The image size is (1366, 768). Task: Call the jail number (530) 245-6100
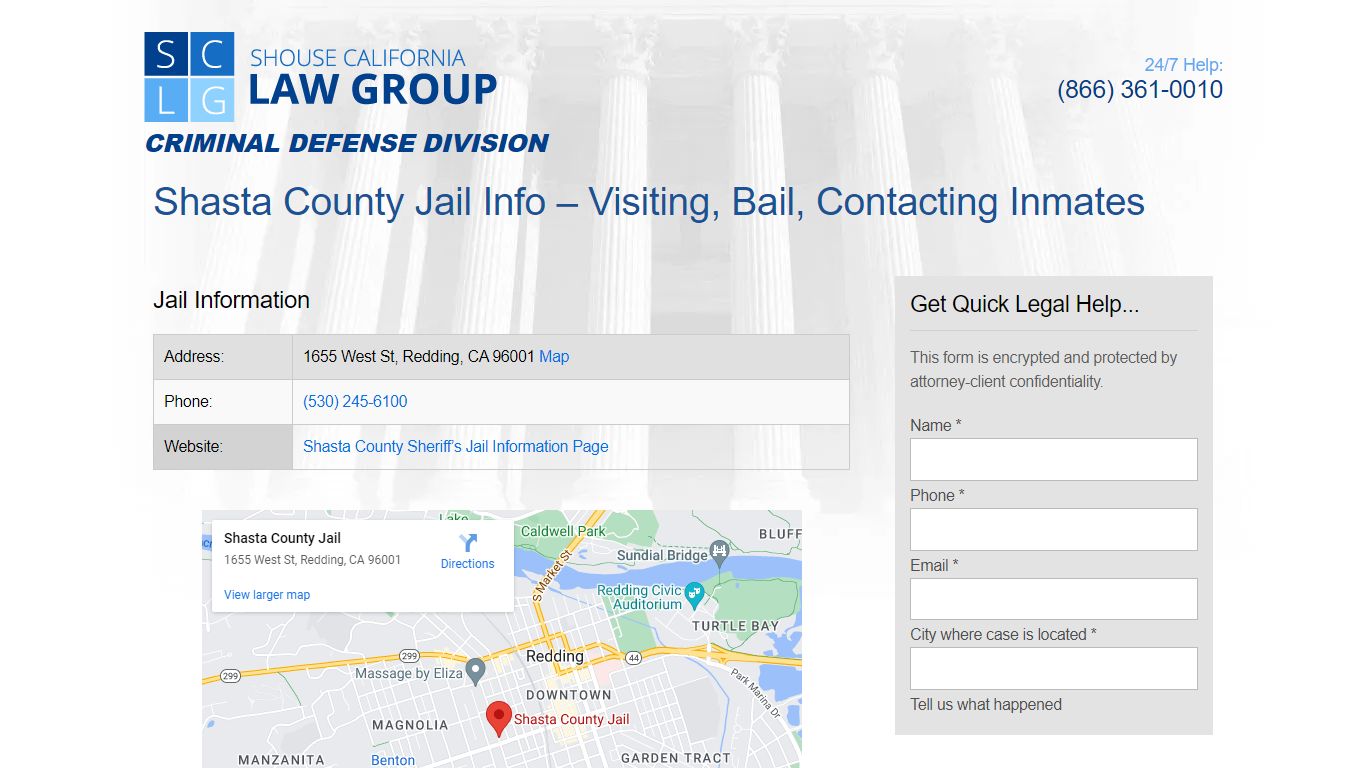coord(355,401)
